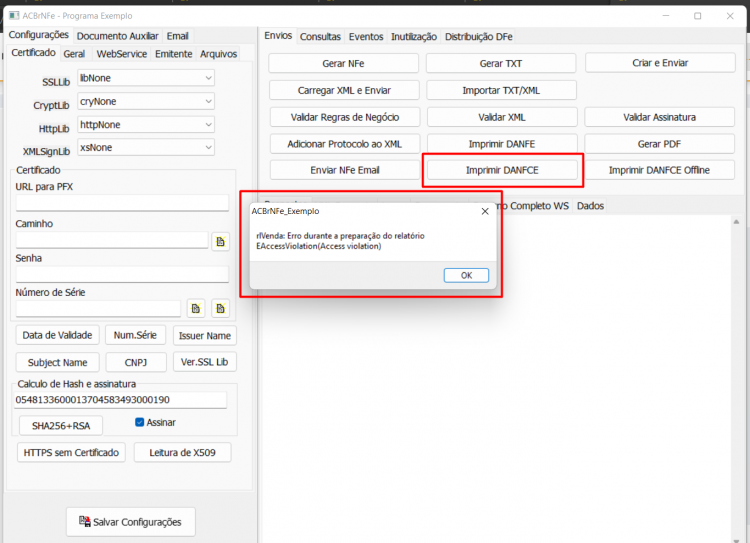750x543 pixels.
Task: Click the first icon beside Número de Série
Action: click(196, 309)
